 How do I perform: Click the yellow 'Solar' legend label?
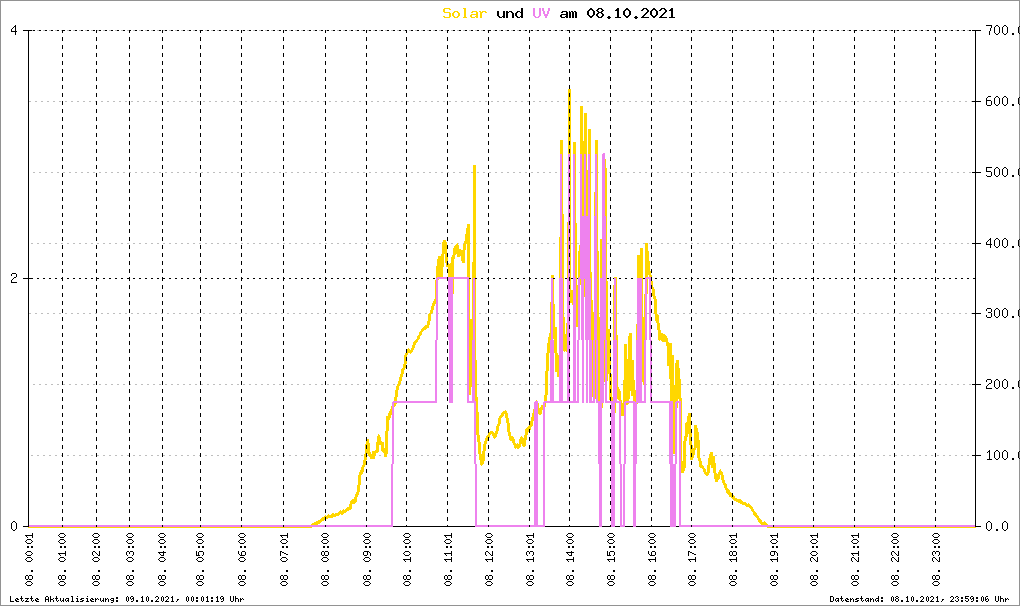(464, 13)
